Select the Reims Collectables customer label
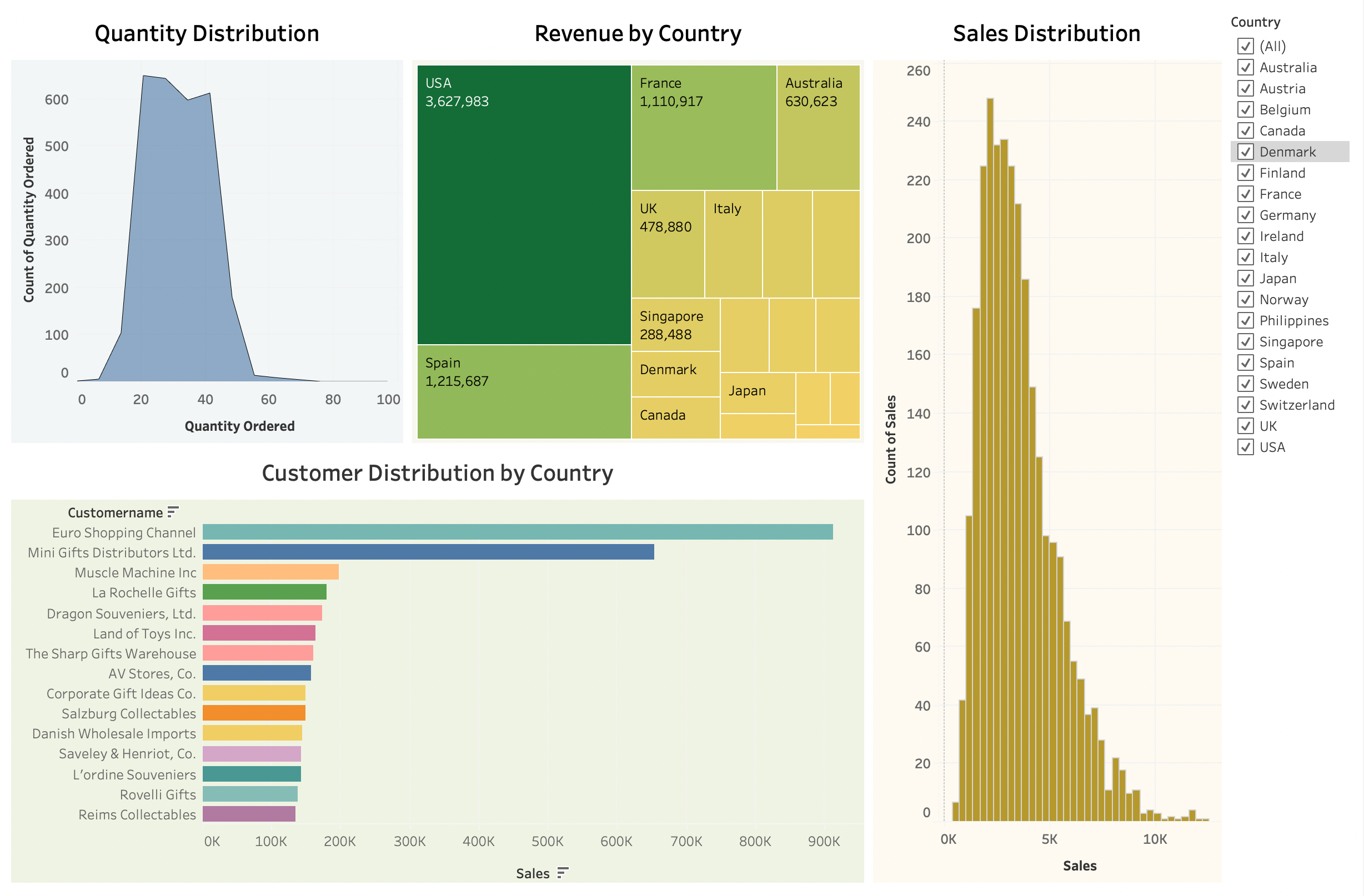 (x=137, y=814)
